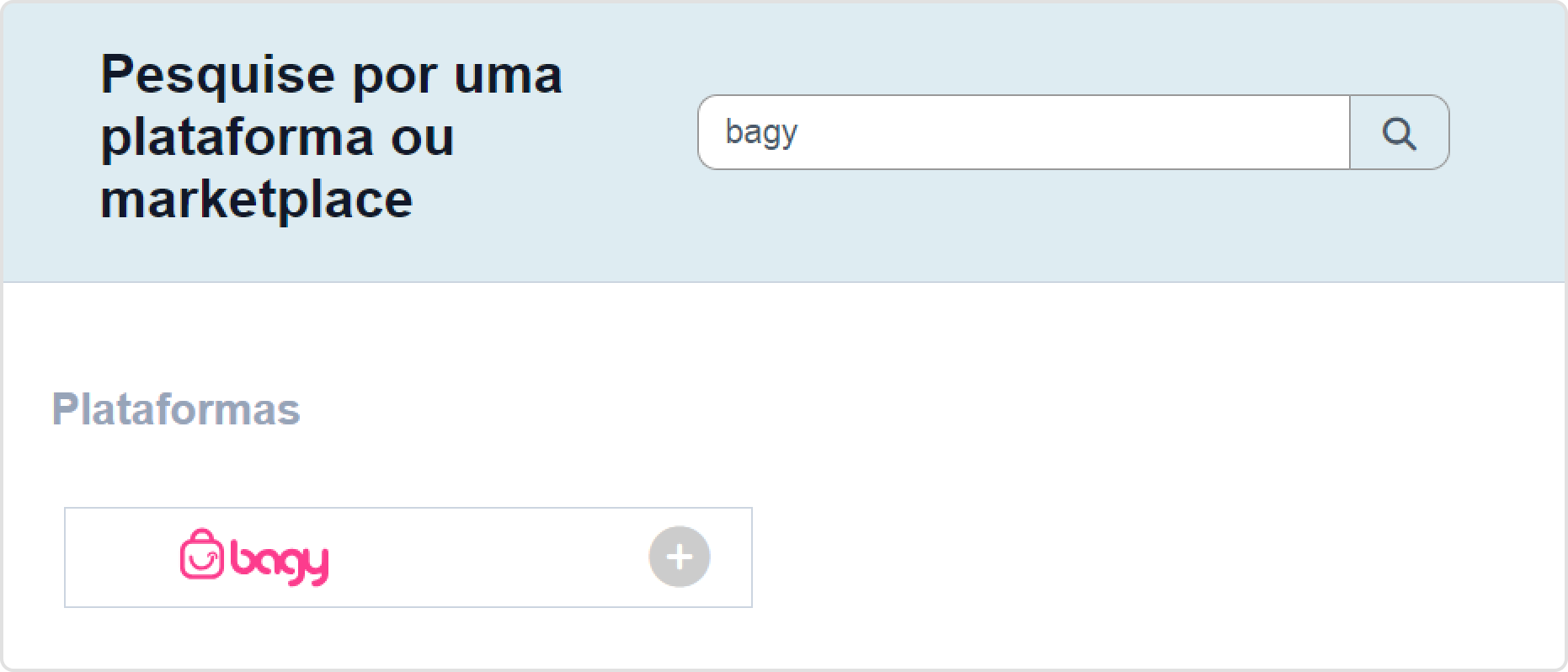Click the 'Plataformas' section heading

tap(177, 410)
